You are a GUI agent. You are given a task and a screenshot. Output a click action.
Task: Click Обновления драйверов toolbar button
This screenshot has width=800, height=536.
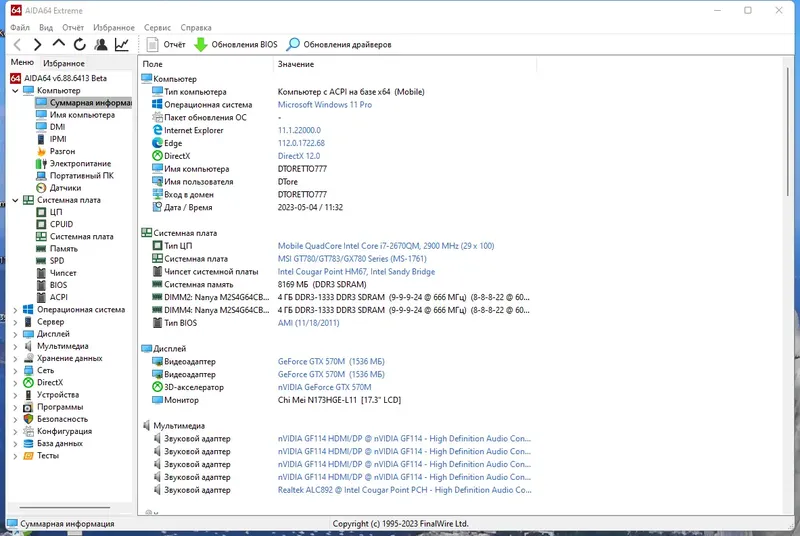[x=339, y=45]
